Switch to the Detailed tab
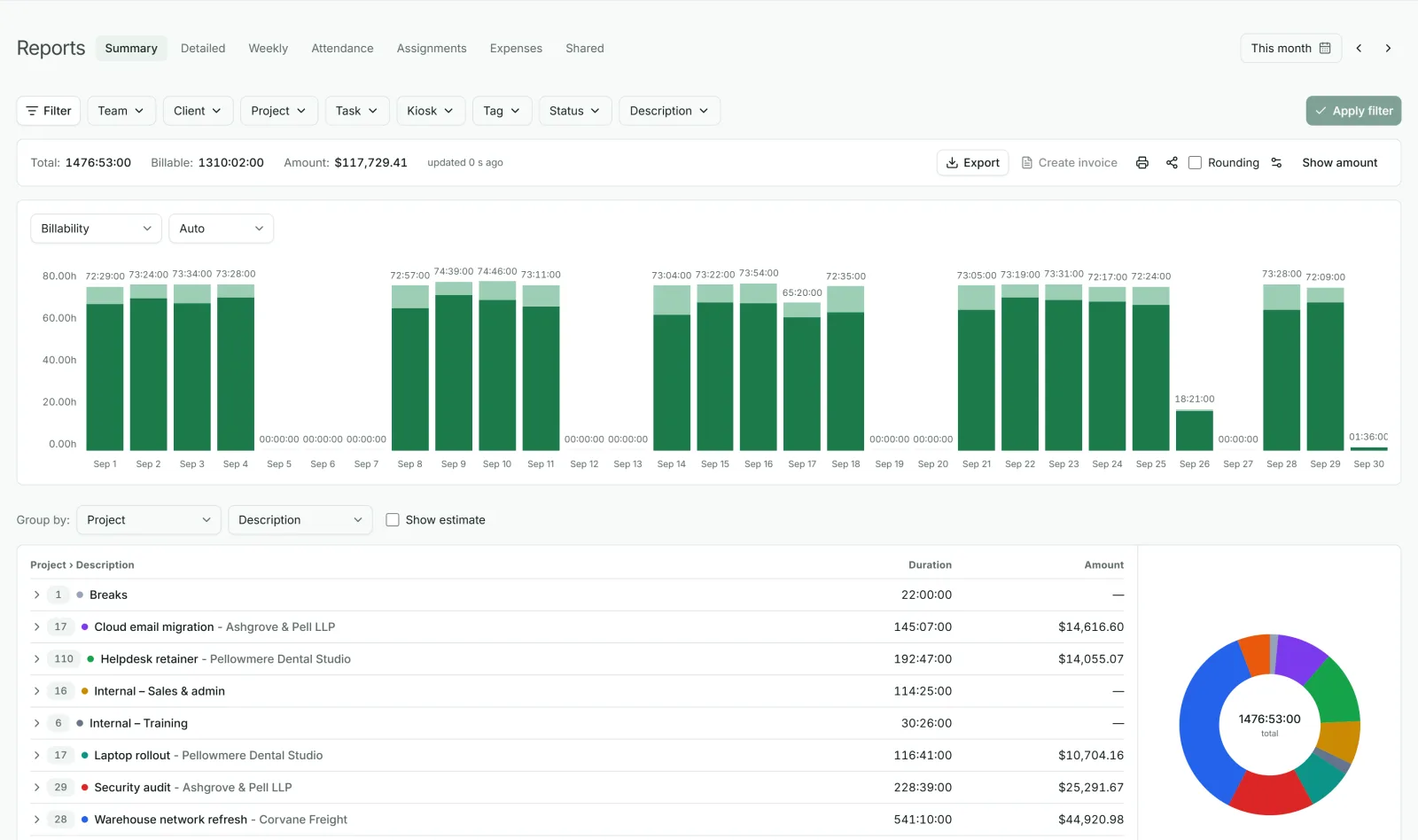 203,49
